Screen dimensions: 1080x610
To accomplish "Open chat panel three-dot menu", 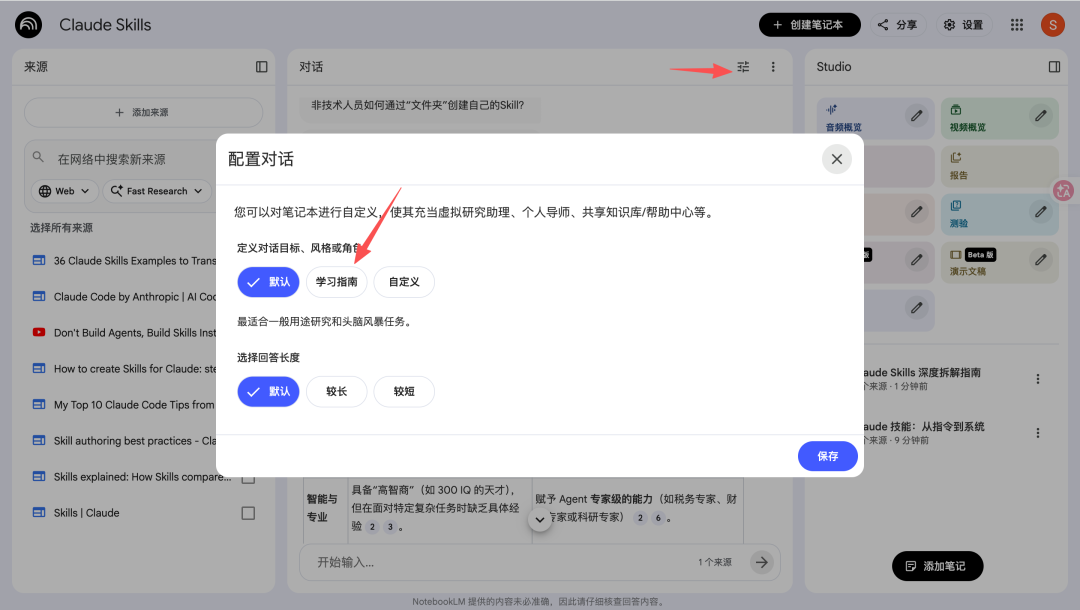I will pos(773,67).
